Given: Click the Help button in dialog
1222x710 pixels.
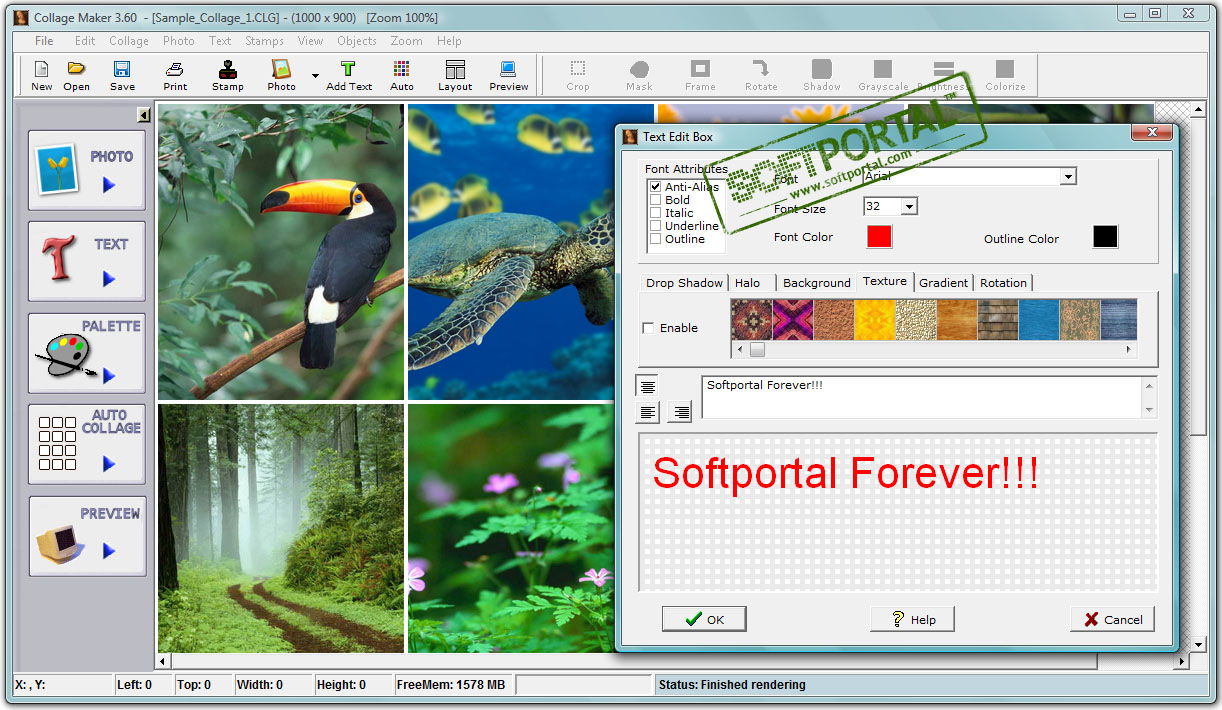Looking at the screenshot, I should click(912, 619).
